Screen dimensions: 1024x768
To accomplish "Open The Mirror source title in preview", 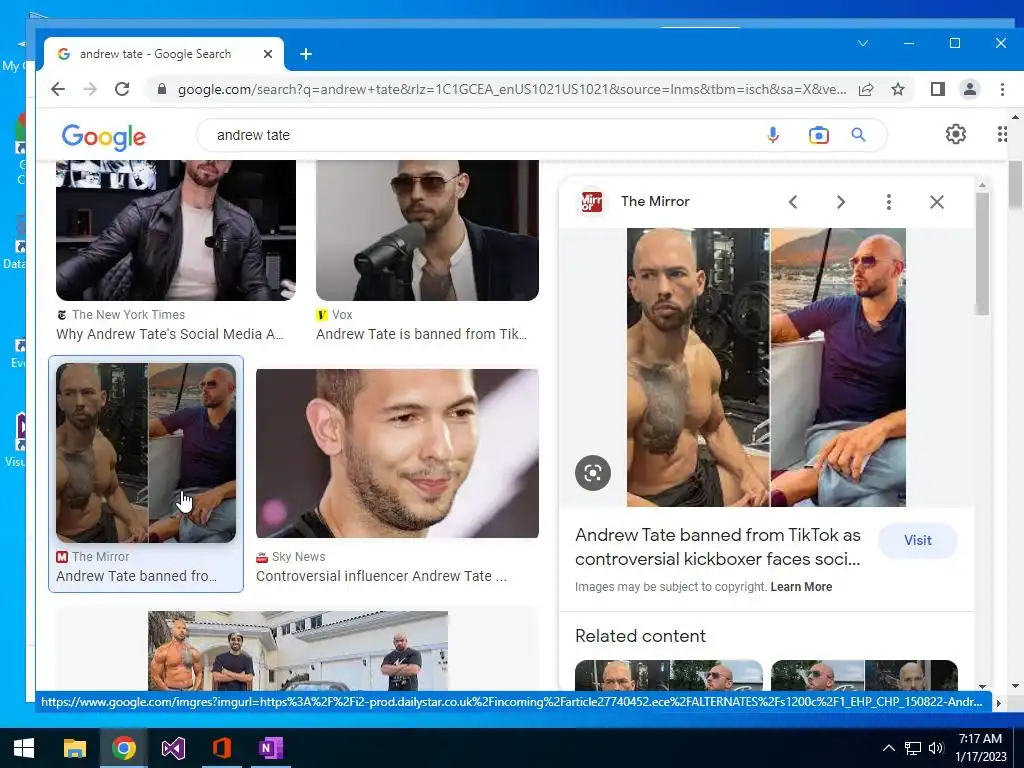I will pyautogui.click(x=655, y=201).
